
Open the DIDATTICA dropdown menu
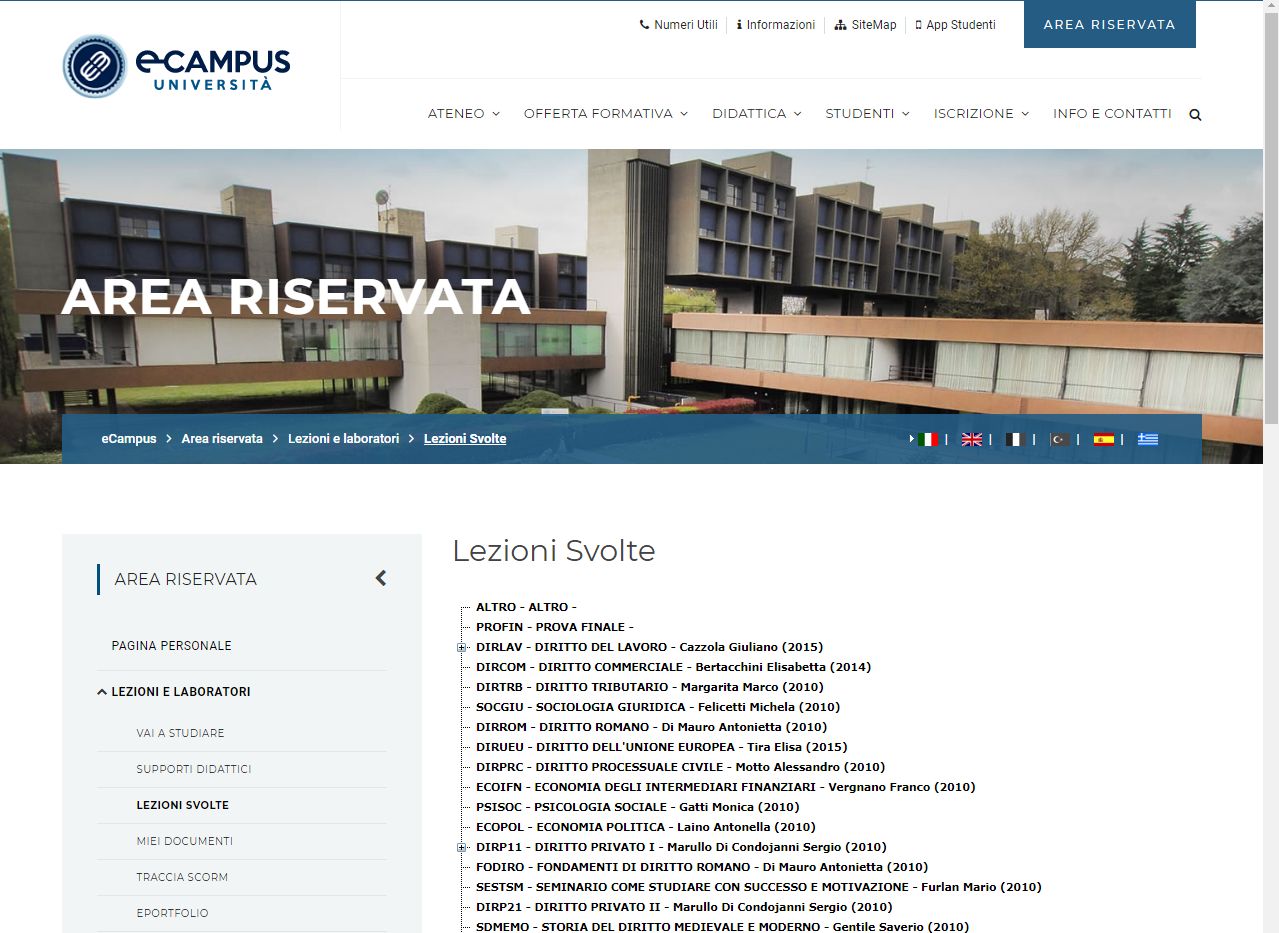coord(757,114)
